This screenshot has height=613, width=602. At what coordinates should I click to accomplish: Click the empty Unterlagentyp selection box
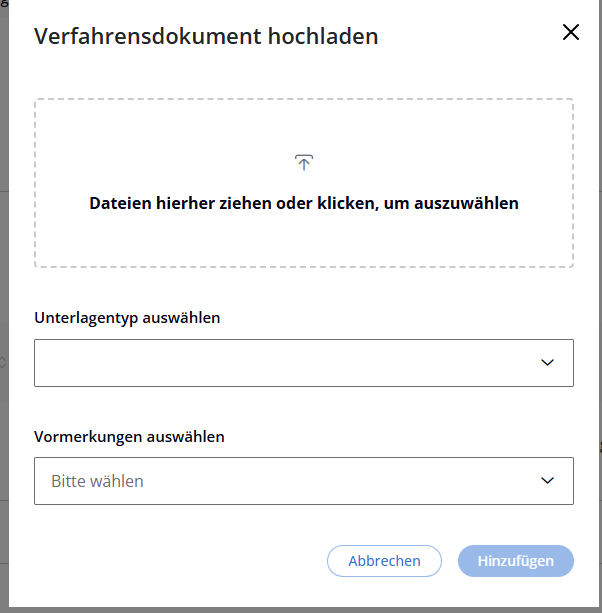[250, 363]
